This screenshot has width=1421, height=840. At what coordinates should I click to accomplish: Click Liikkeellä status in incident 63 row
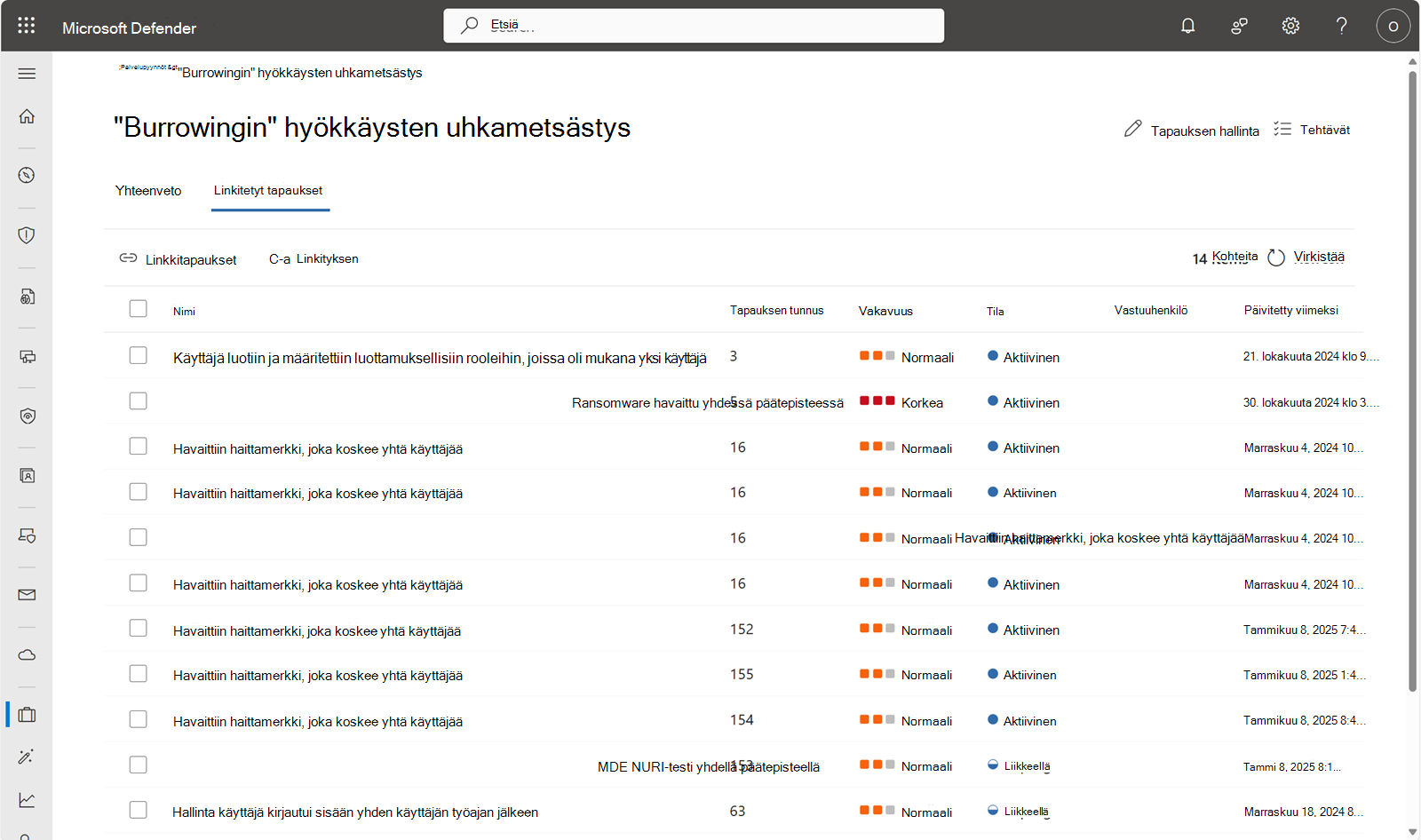(x=1026, y=812)
